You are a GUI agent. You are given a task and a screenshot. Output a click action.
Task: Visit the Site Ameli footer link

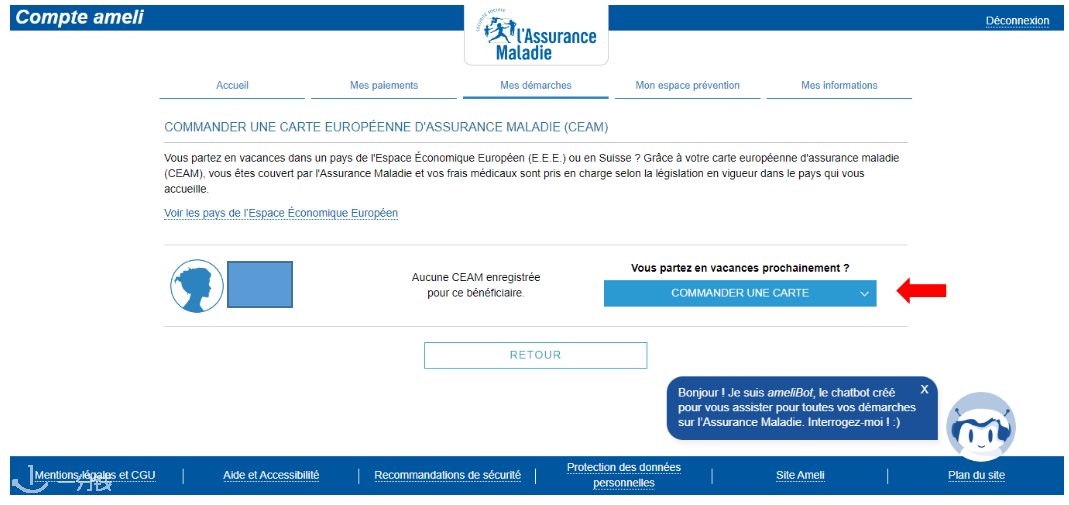pos(800,475)
